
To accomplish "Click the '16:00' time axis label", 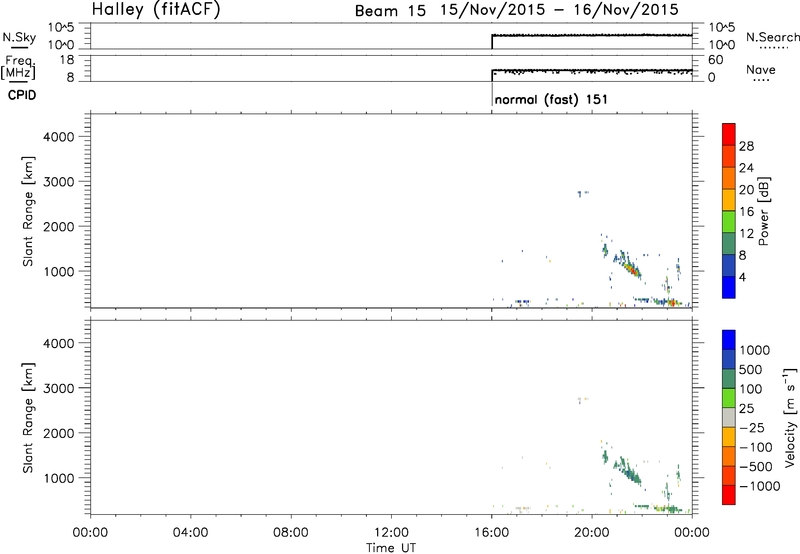I will point(491,533).
